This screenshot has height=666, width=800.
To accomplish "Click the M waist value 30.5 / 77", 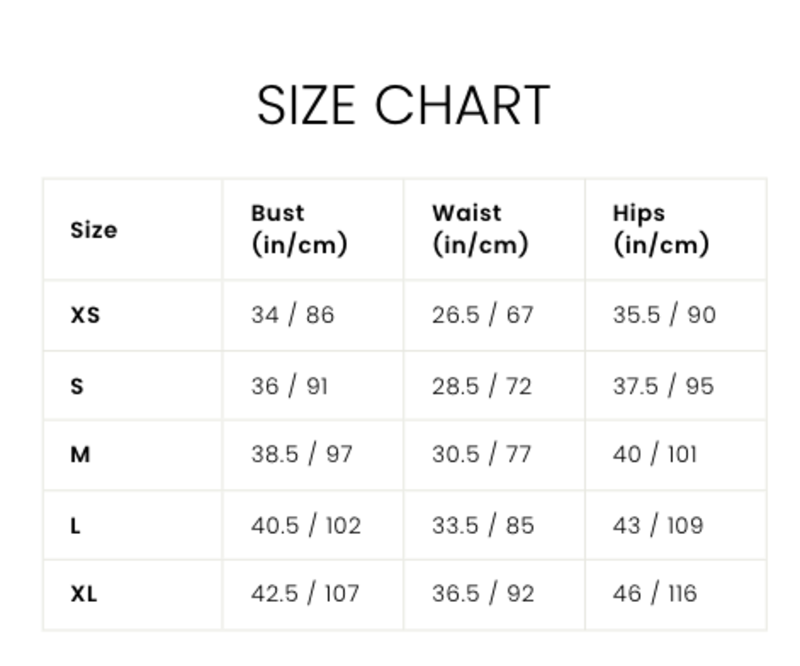I will point(481,455).
